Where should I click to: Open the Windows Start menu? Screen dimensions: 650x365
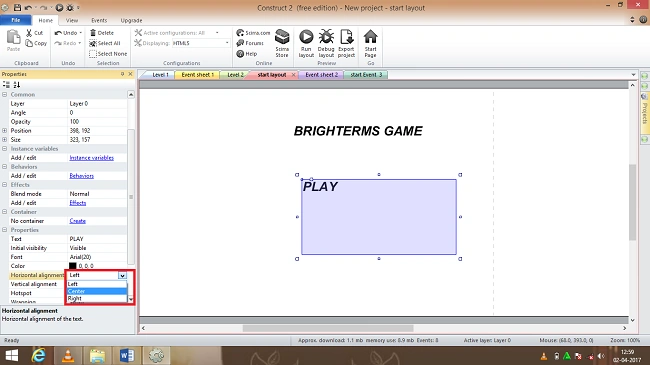point(12,355)
